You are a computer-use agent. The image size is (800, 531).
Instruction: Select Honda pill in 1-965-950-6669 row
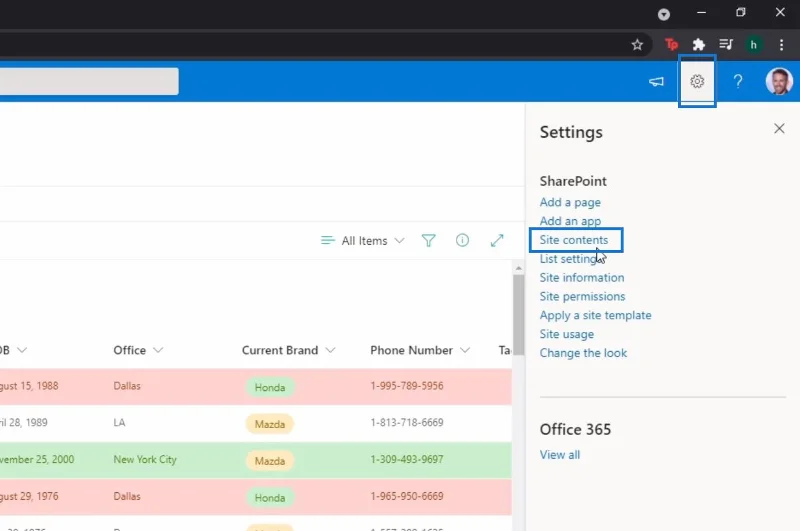(270, 497)
